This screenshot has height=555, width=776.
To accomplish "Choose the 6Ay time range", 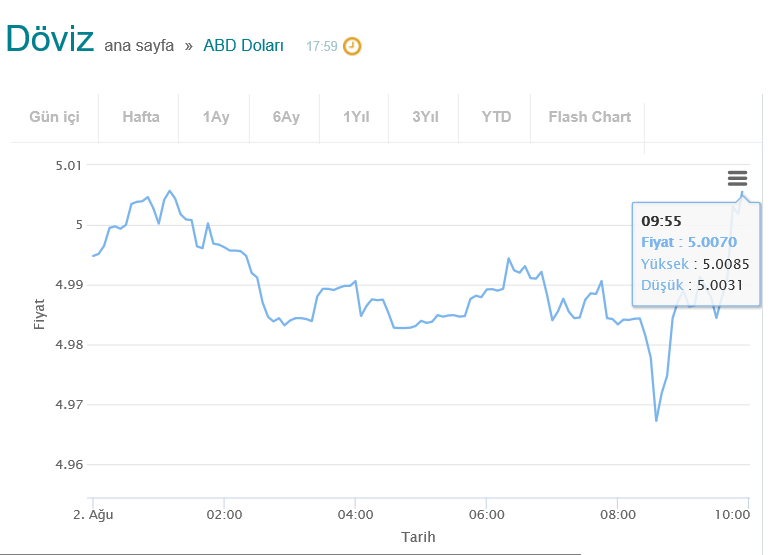I will click(x=286, y=117).
